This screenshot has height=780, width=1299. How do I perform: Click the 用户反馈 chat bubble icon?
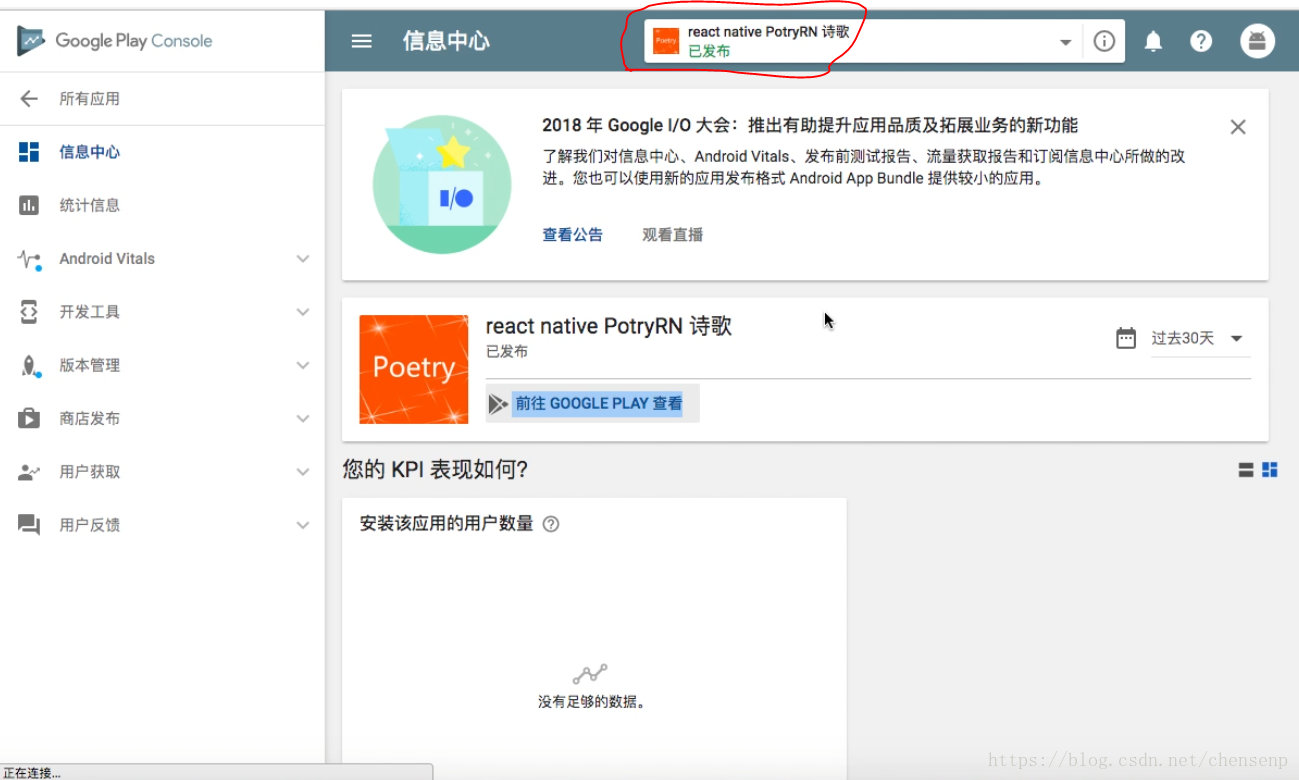[29, 525]
